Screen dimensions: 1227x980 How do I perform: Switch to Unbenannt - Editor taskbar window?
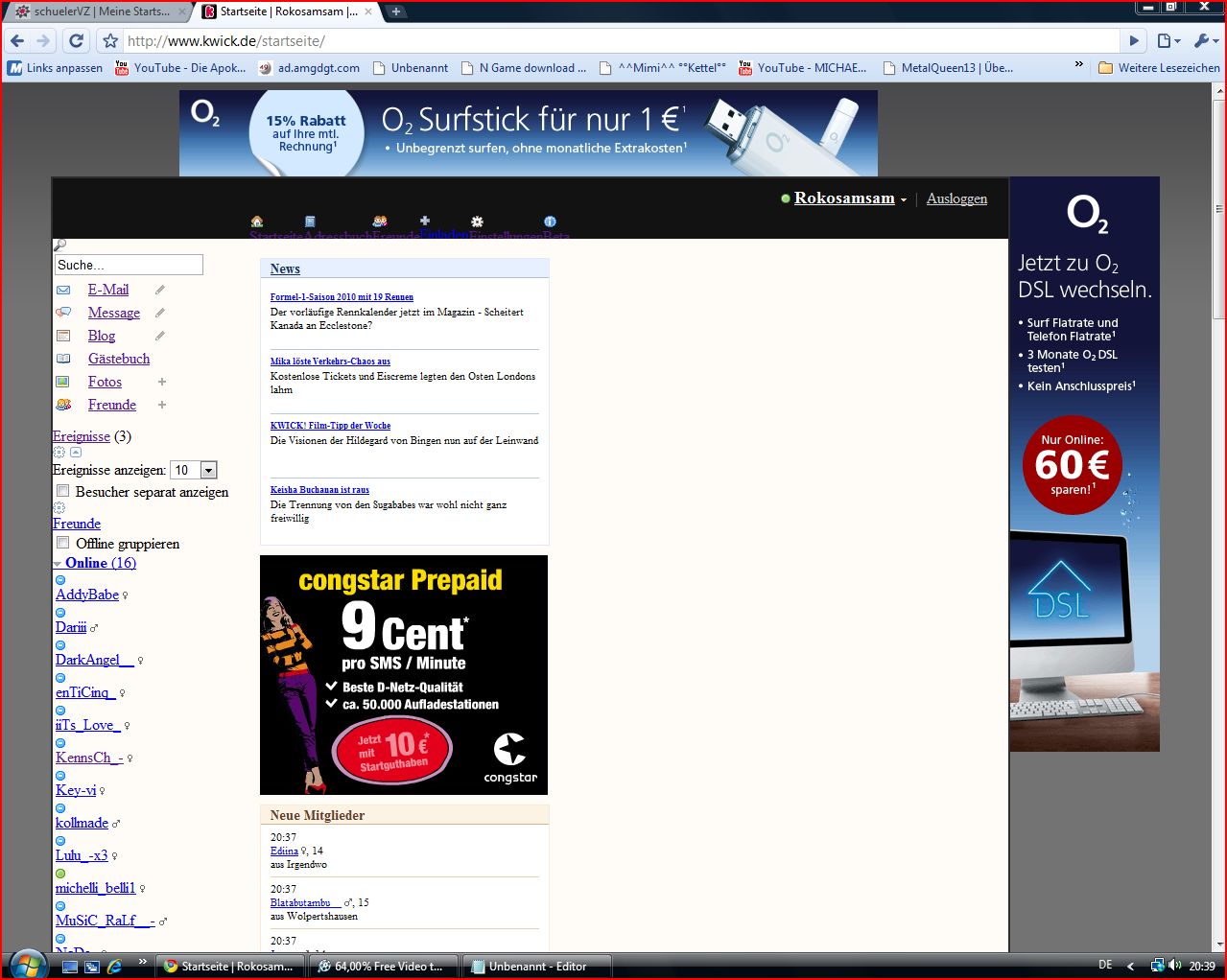point(535,967)
